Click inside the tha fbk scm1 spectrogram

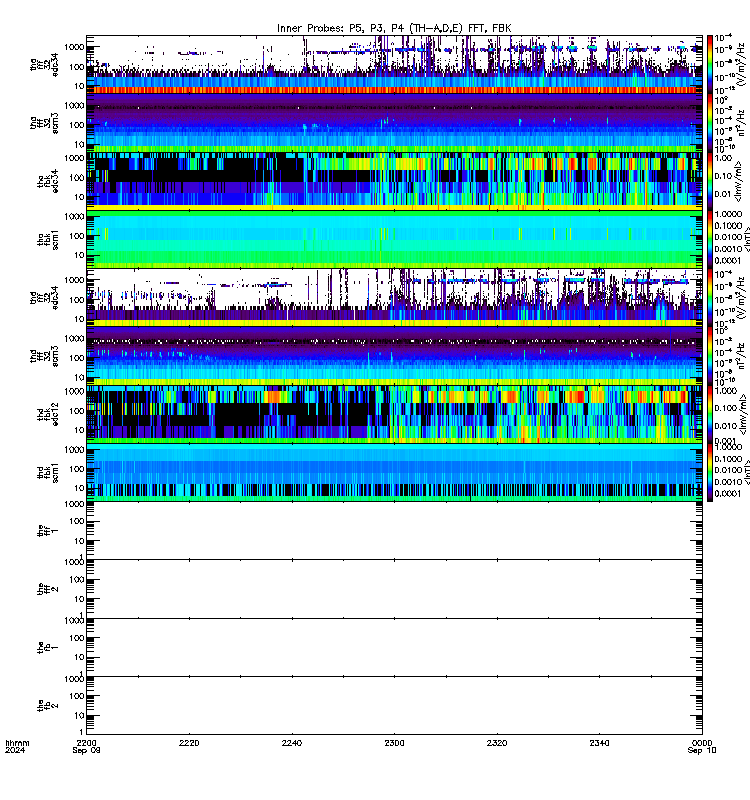coord(394,239)
